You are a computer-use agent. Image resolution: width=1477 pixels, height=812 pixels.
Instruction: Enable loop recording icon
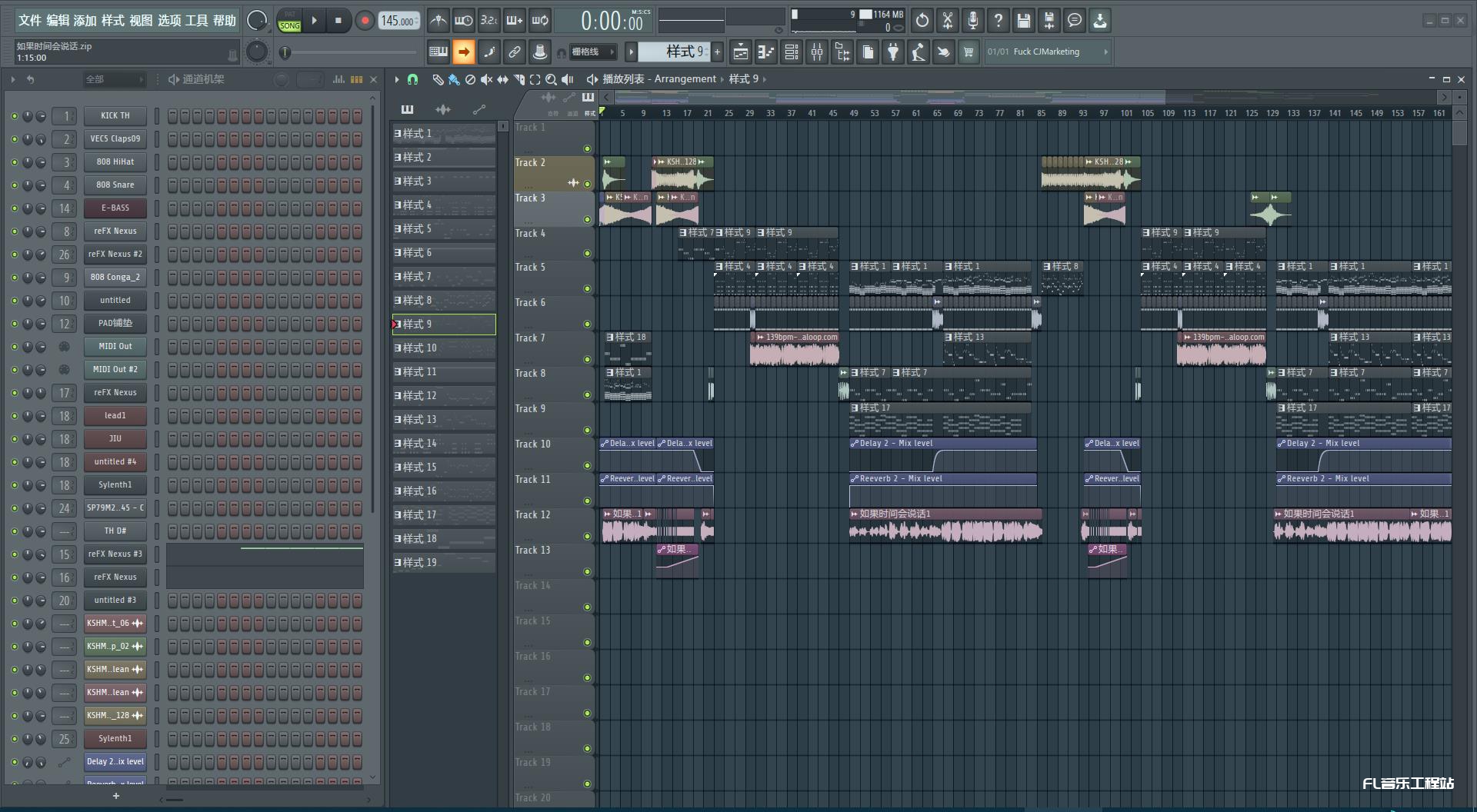(x=540, y=21)
